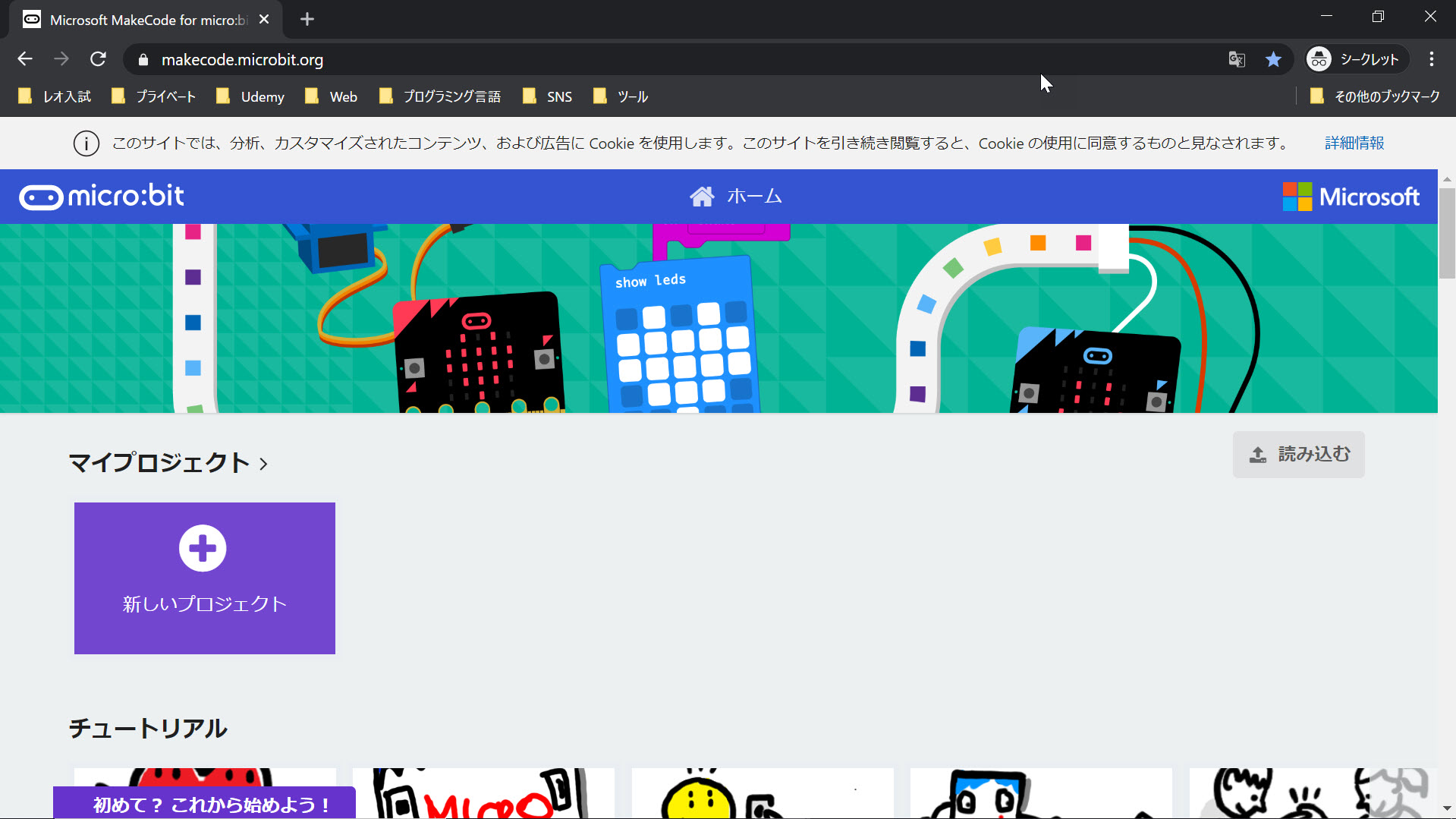Click the home house icon
The height and width of the screenshot is (819, 1456).
click(x=702, y=197)
